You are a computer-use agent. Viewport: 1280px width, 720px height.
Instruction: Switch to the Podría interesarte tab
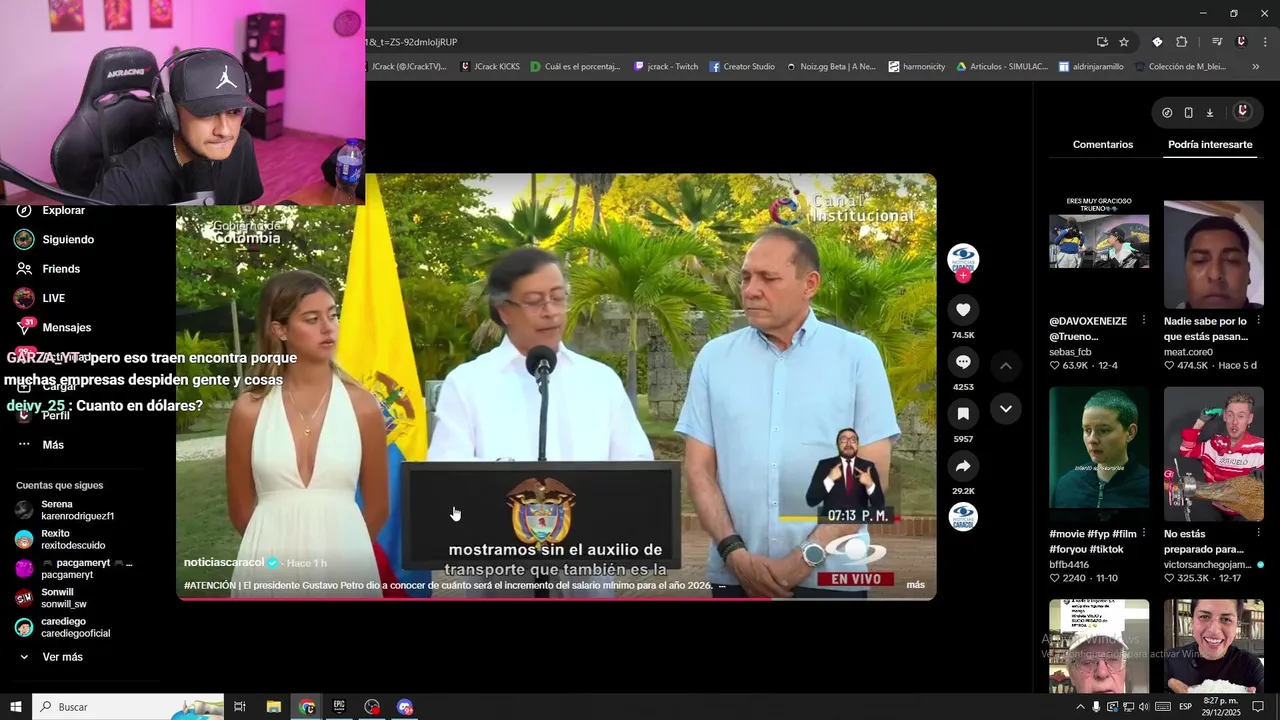[1210, 145]
